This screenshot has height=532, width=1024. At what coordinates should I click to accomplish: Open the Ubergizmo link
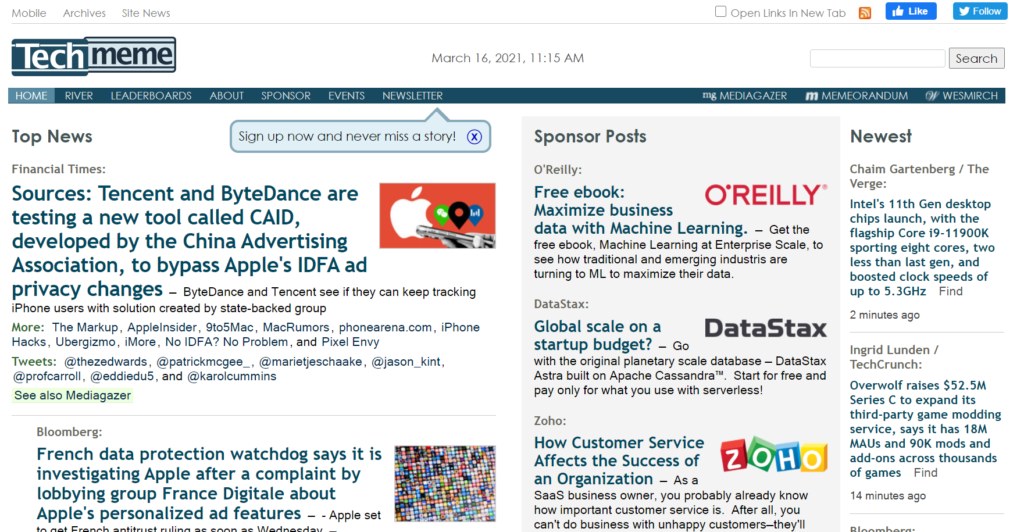point(84,342)
